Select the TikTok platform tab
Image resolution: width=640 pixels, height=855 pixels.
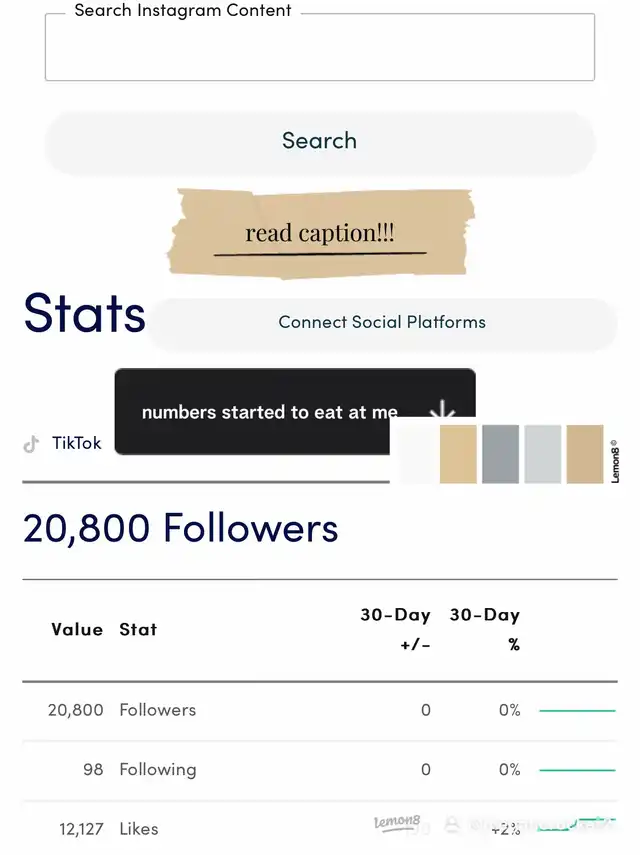(x=76, y=443)
